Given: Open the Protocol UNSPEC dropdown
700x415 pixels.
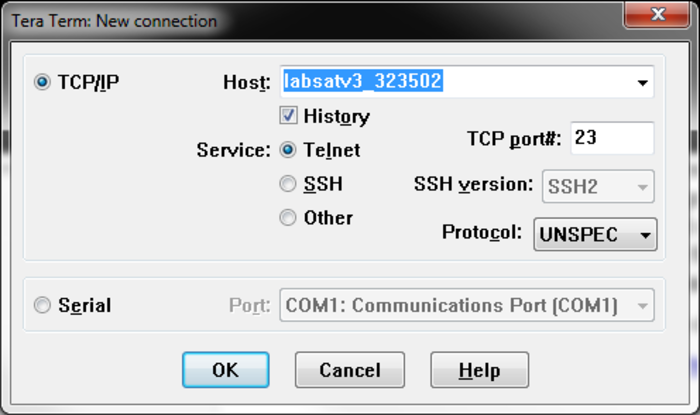Looking at the screenshot, I should pos(595,234).
